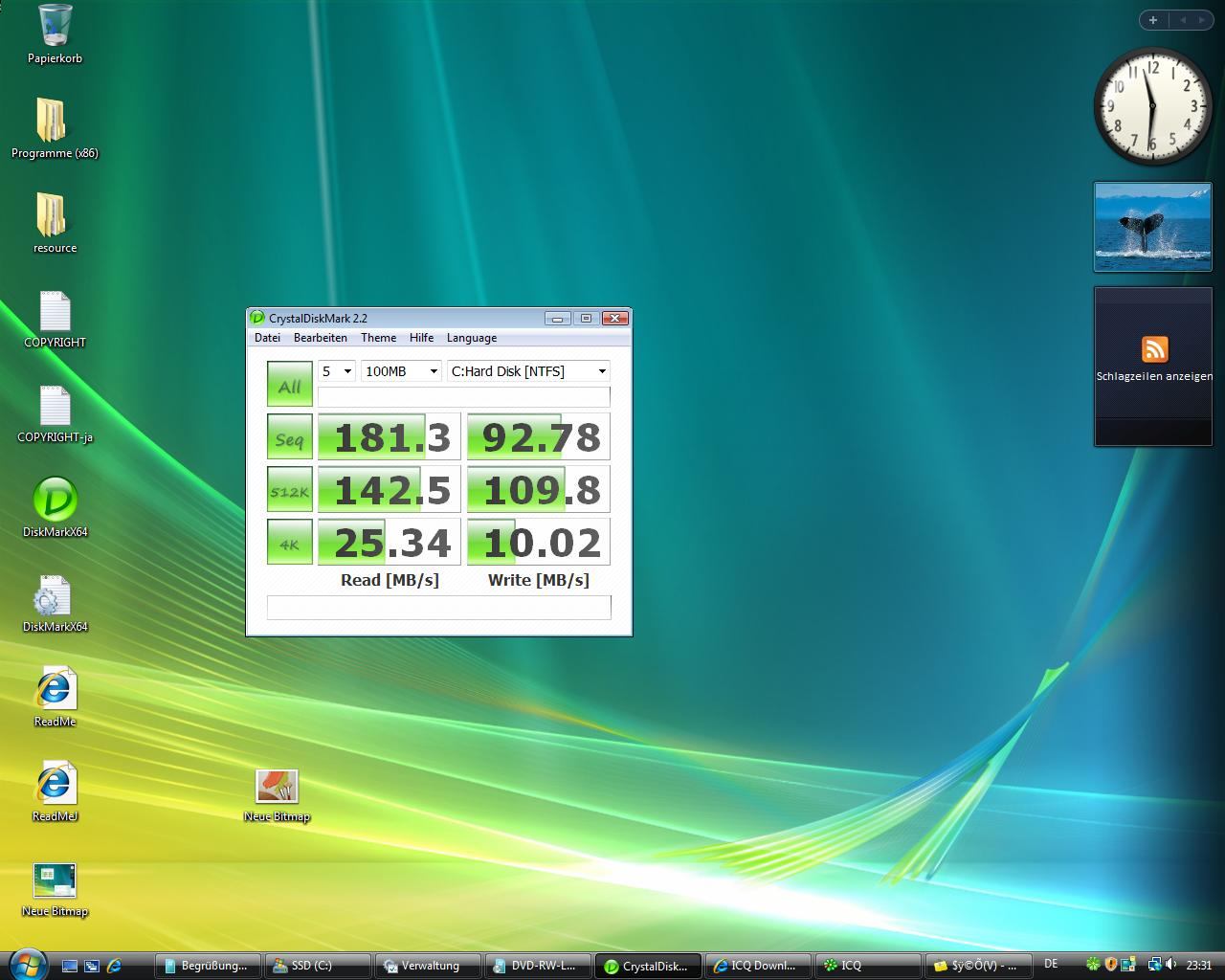Click the CrystalDiskMark title bar icon
This screenshot has width=1225, height=980.
pos(256,318)
